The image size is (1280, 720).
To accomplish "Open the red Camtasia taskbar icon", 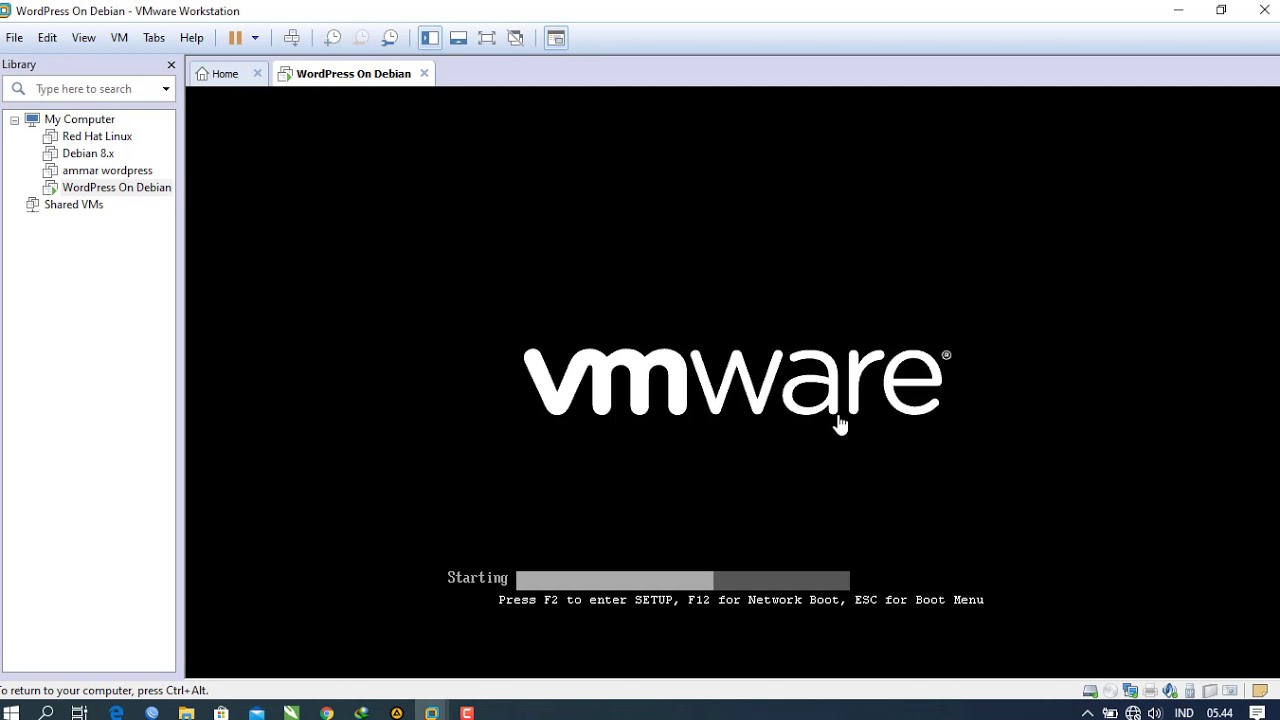I will tap(466, 713).
